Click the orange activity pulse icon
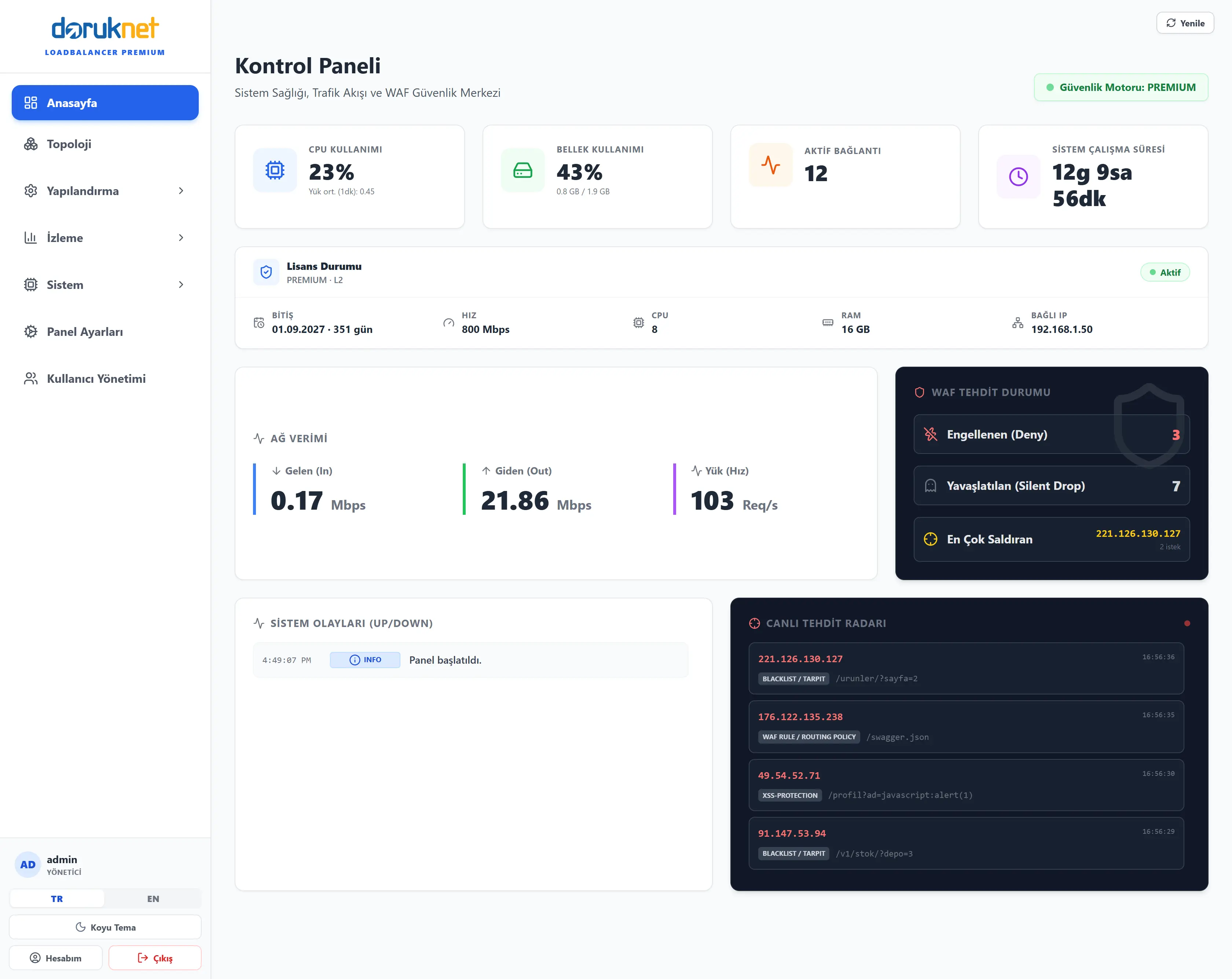Image resolution: width=1232 pixels, height=979 pixels. (x=771, y=165)
